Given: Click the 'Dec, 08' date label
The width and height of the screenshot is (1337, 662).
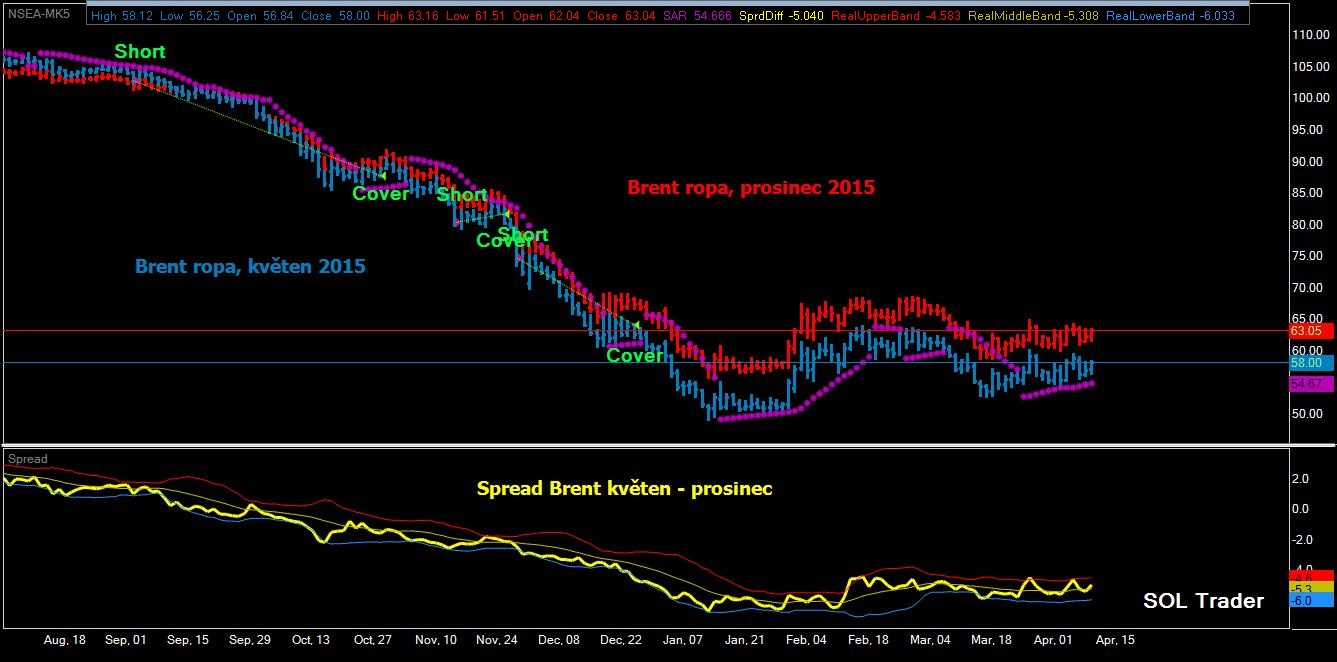Looking at the screenshot, I should click(x=559, y=639).
